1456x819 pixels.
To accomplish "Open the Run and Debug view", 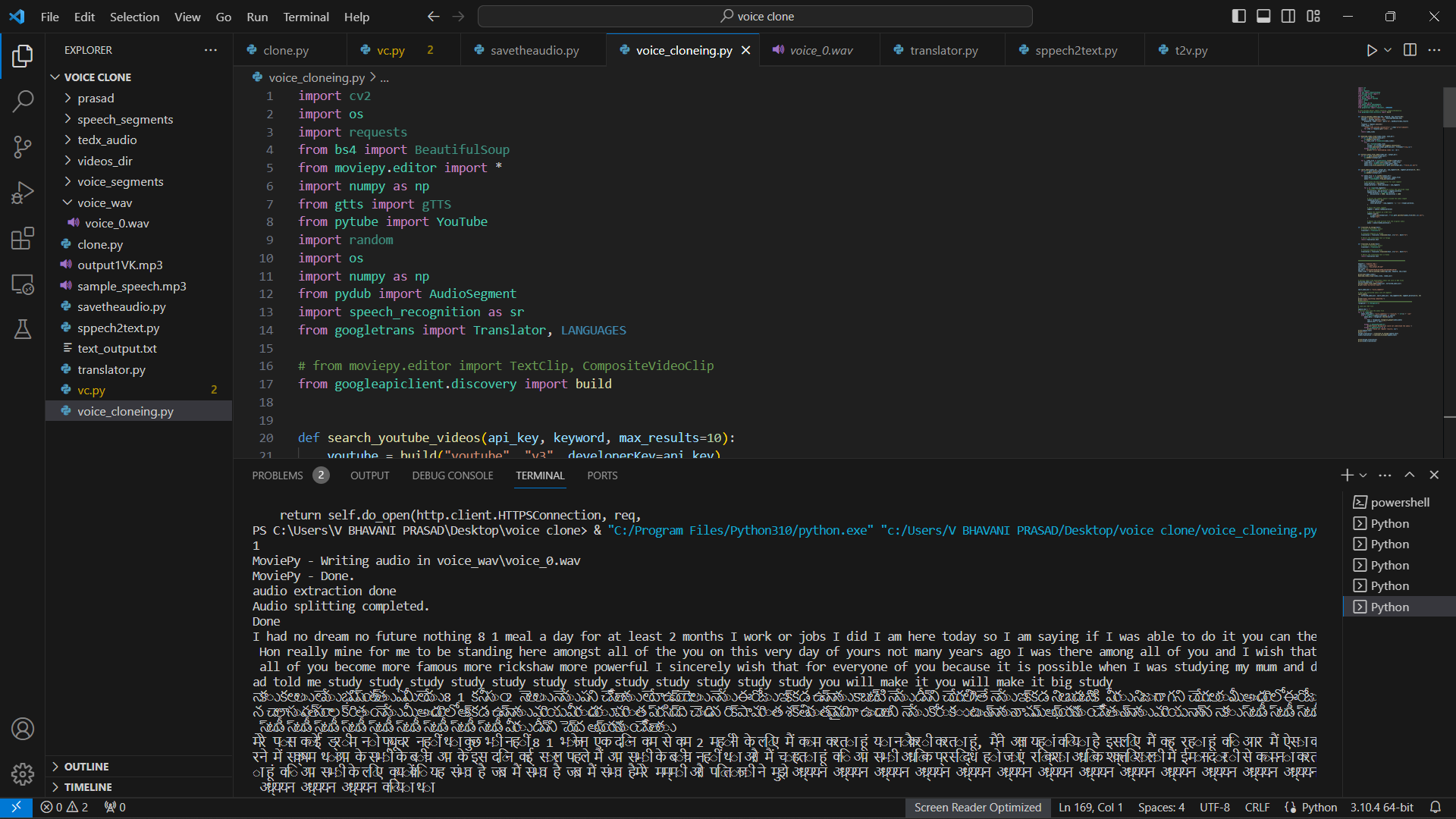I will 23,193.
